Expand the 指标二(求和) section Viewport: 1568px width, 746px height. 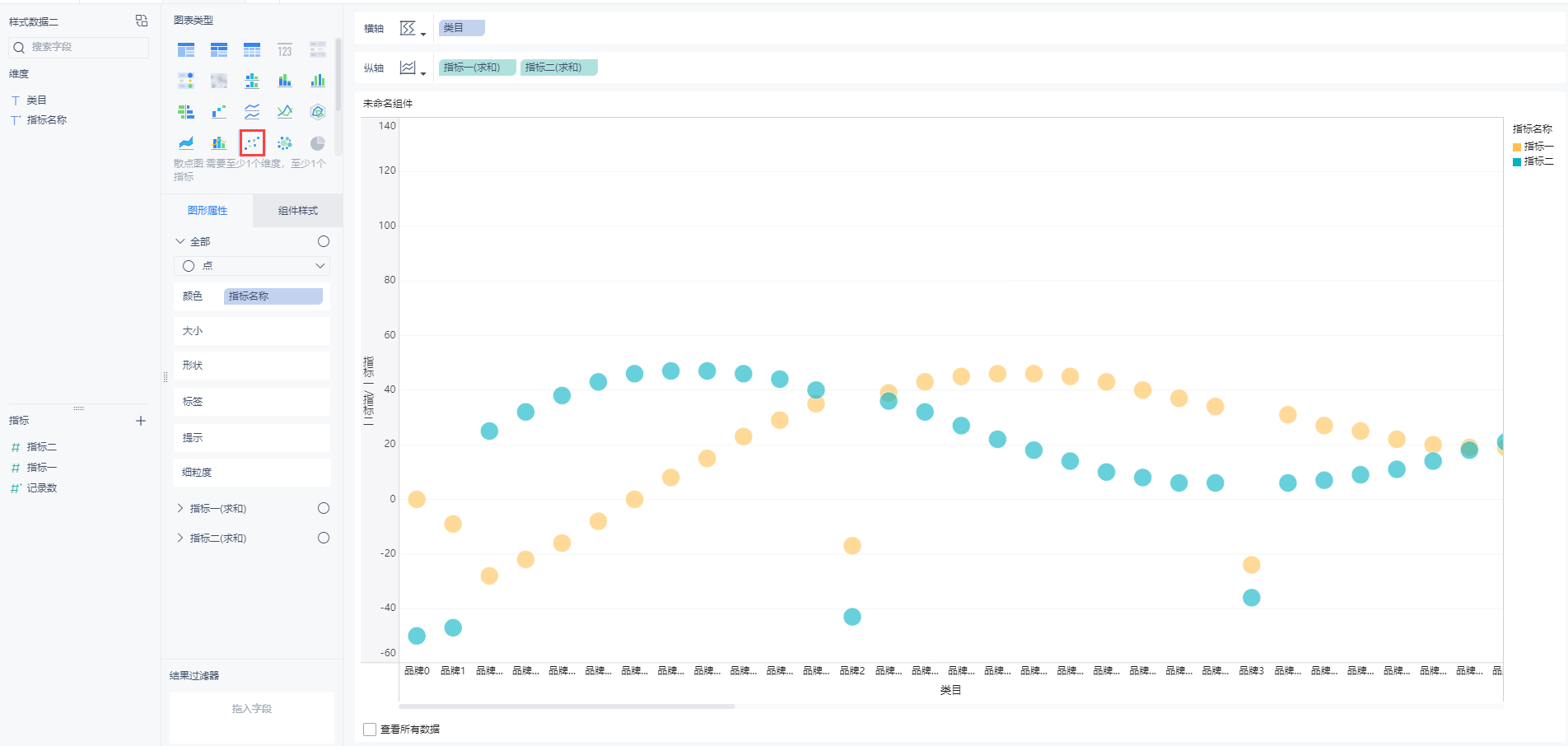180,538
